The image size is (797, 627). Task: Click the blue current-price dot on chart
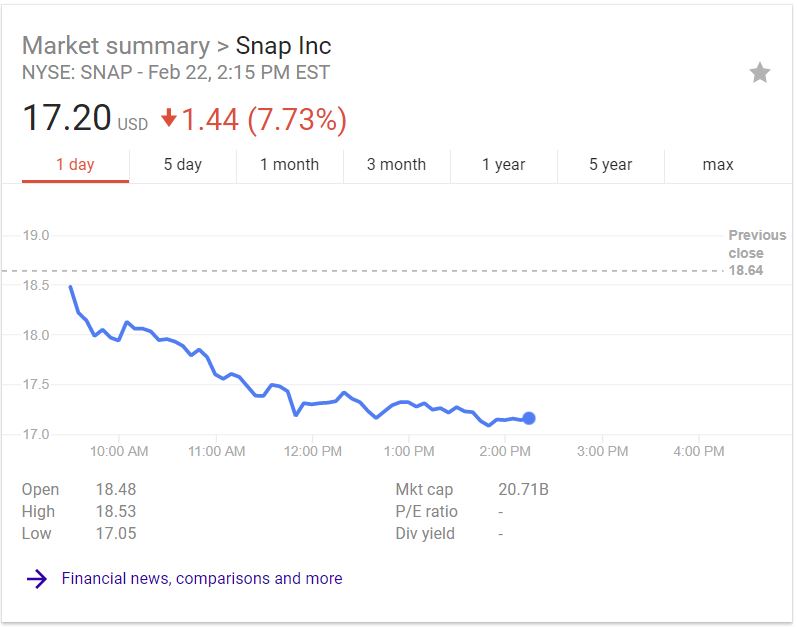pyautogui.click(x=529, y=418)
